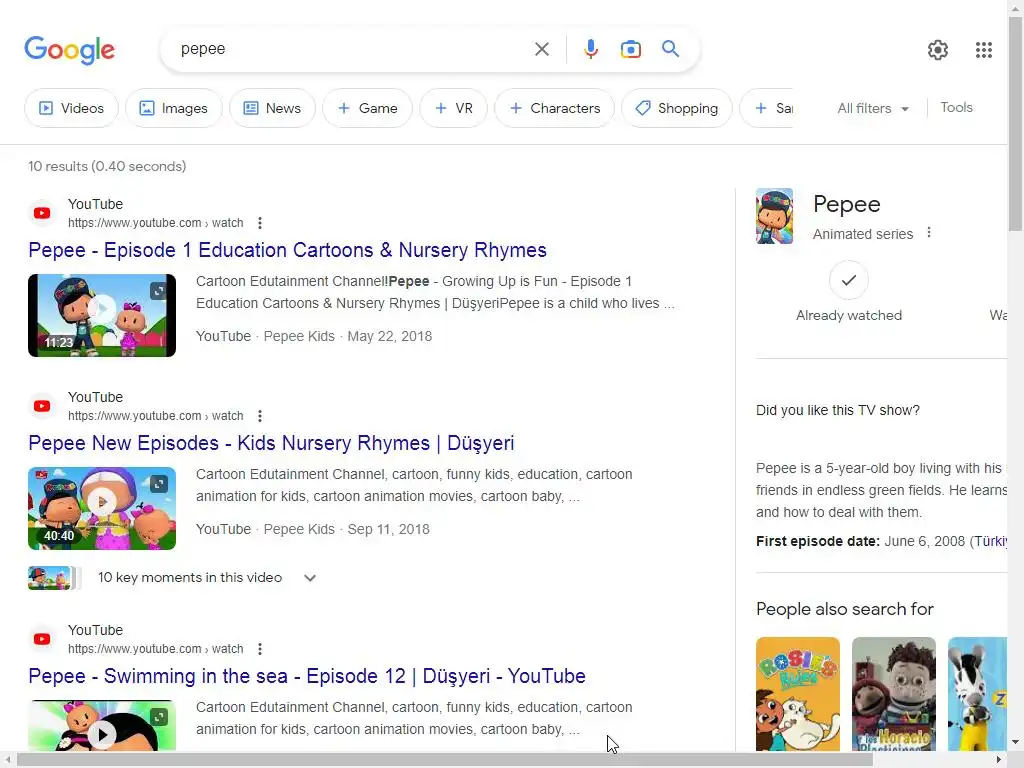Click the vertical scrollbar thumb
This screenshot has height=768, width=1024.
1016,124
